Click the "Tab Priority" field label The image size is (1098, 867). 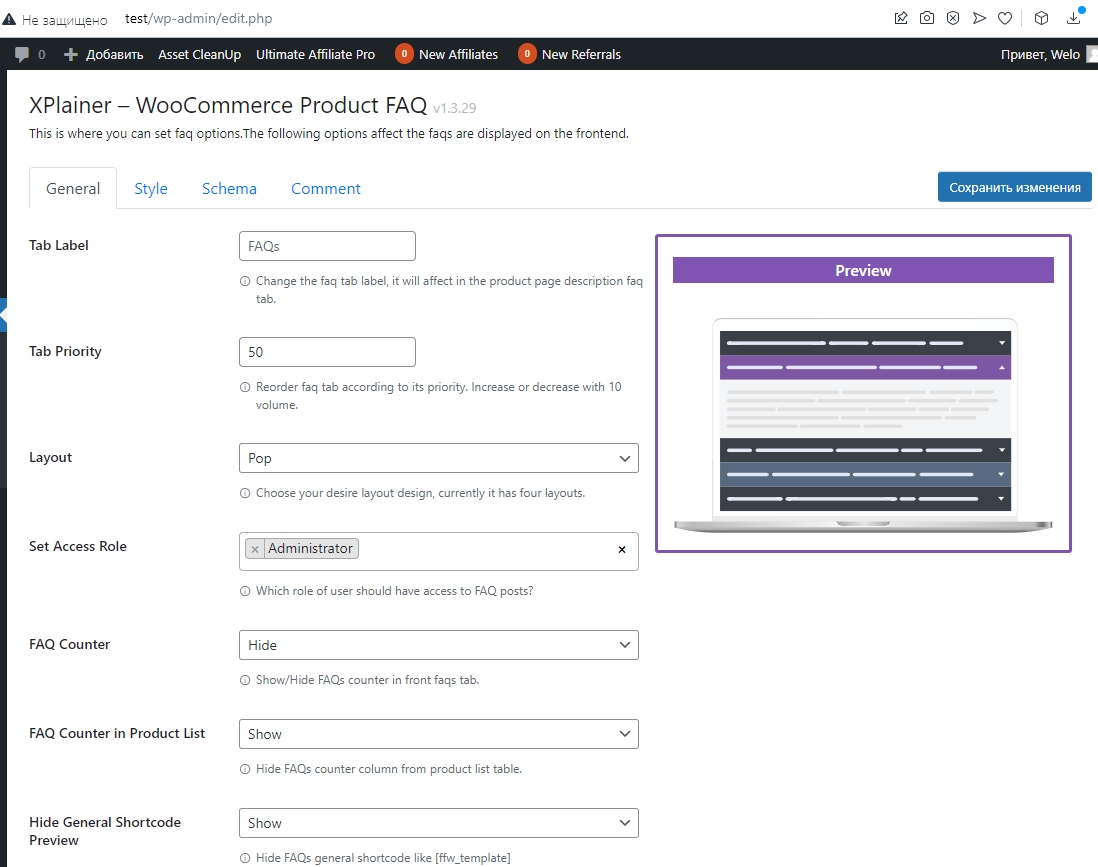coord(65,351)
